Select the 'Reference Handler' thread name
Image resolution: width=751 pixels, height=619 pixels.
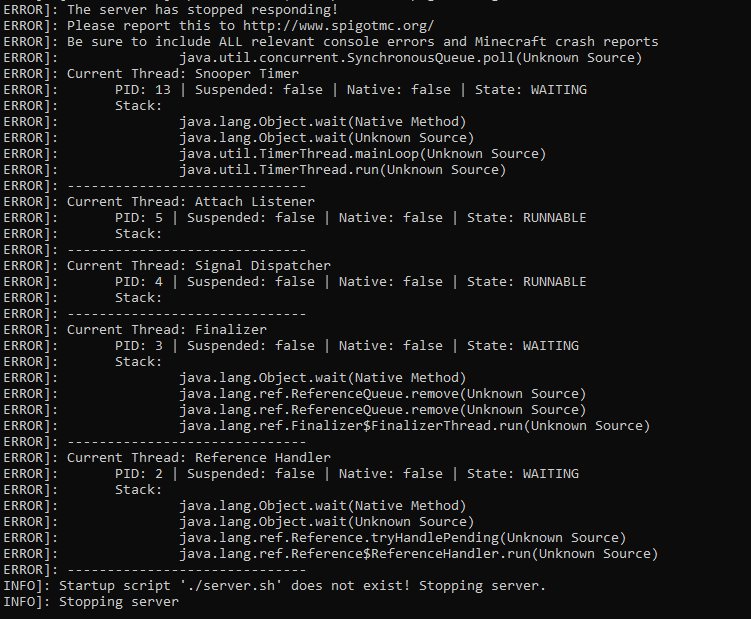click(262, 457)
